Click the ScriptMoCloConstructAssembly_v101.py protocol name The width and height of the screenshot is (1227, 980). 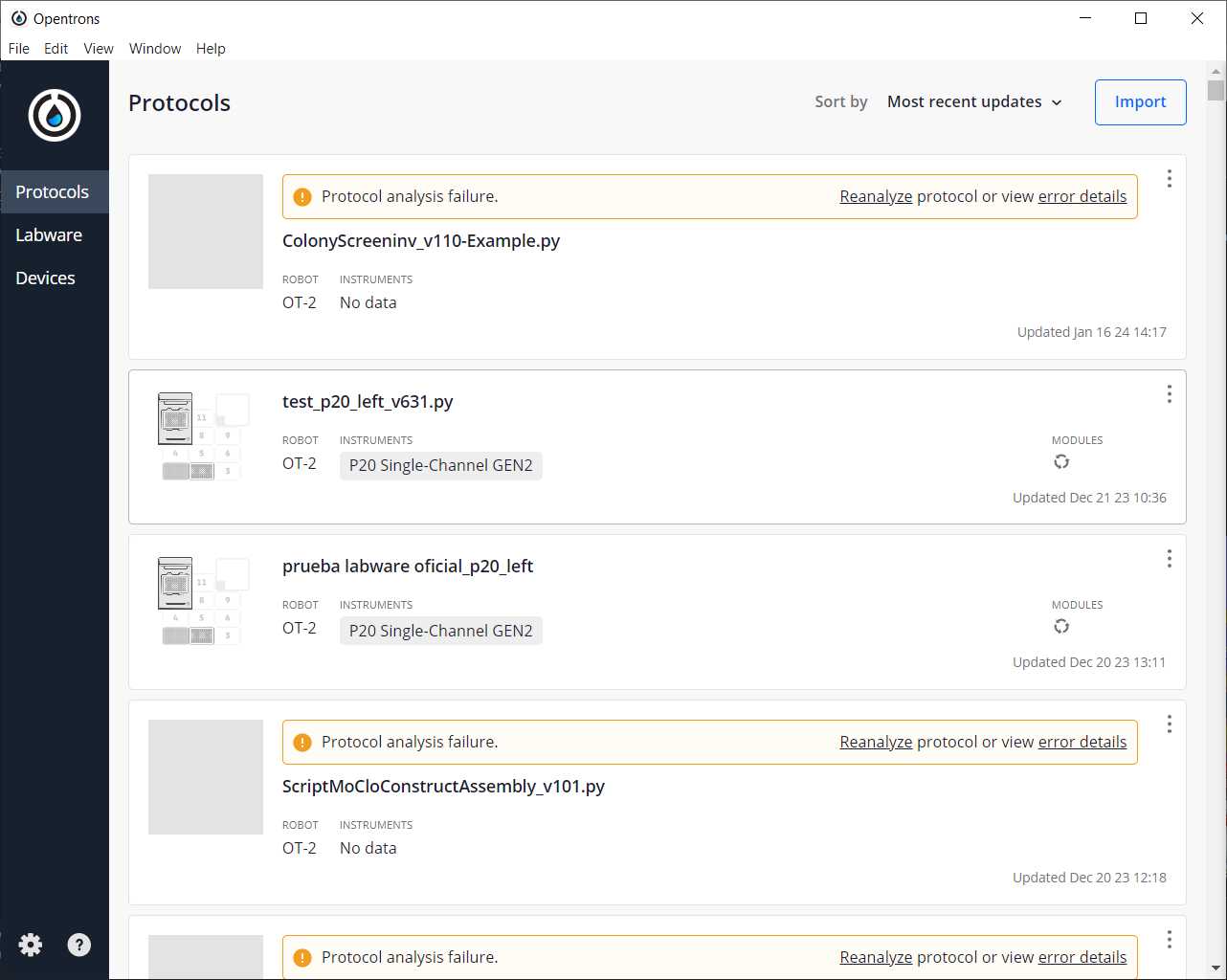click(443, 787)
